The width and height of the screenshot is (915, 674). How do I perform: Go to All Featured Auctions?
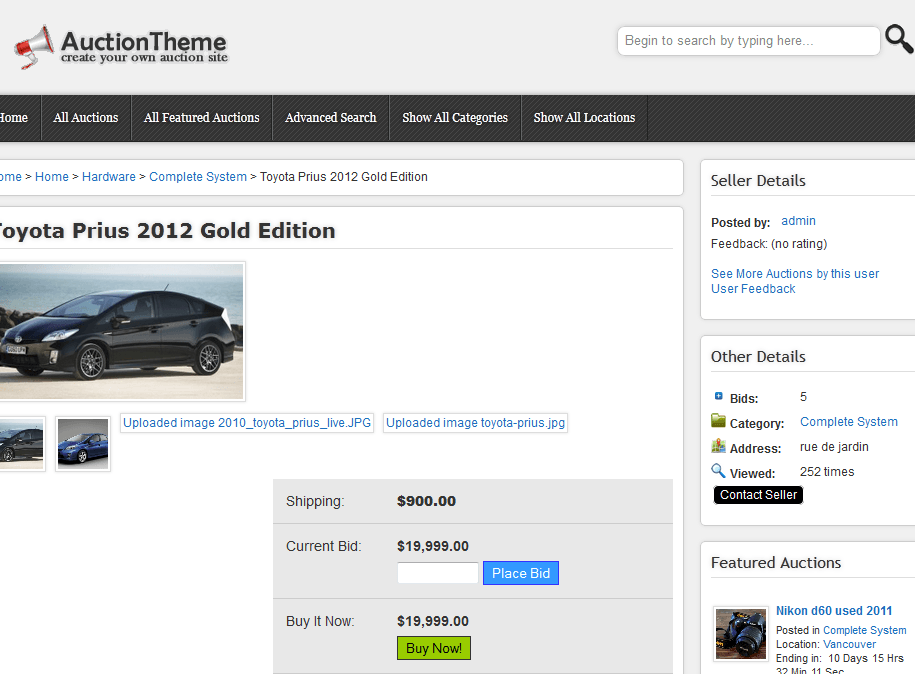click(201, 118)
